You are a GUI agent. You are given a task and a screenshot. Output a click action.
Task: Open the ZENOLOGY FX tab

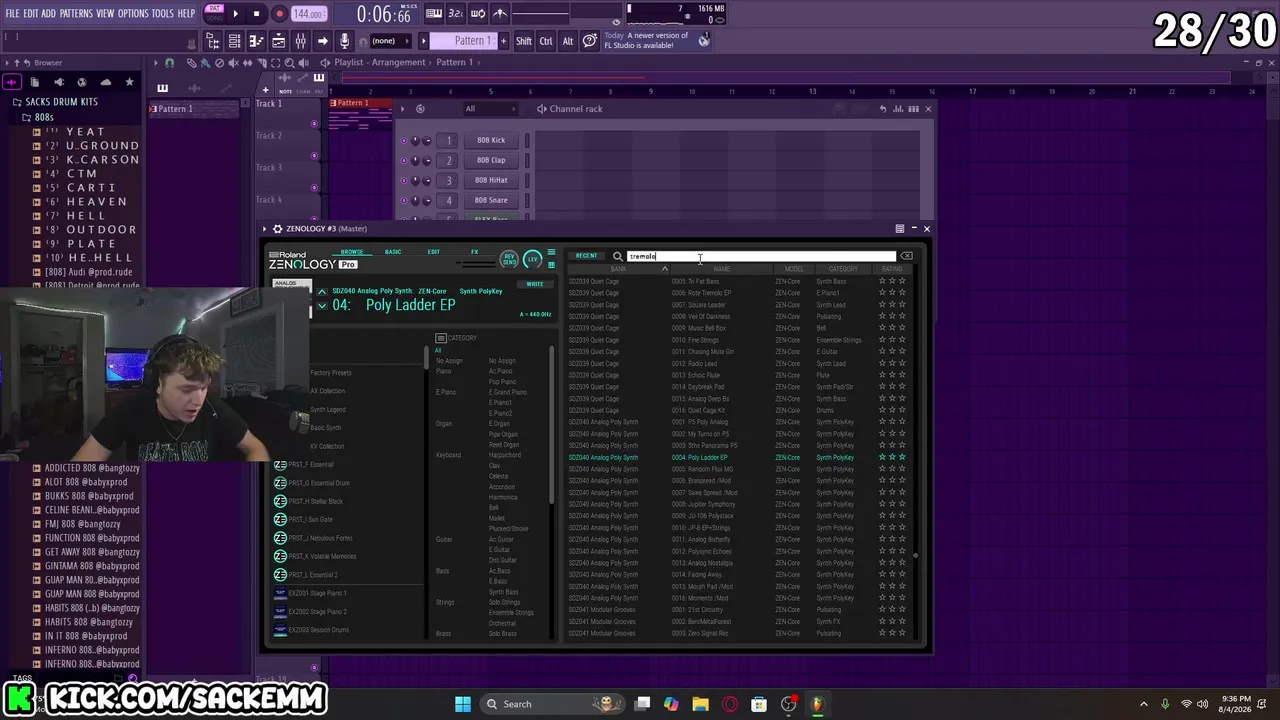click(475, 252)
